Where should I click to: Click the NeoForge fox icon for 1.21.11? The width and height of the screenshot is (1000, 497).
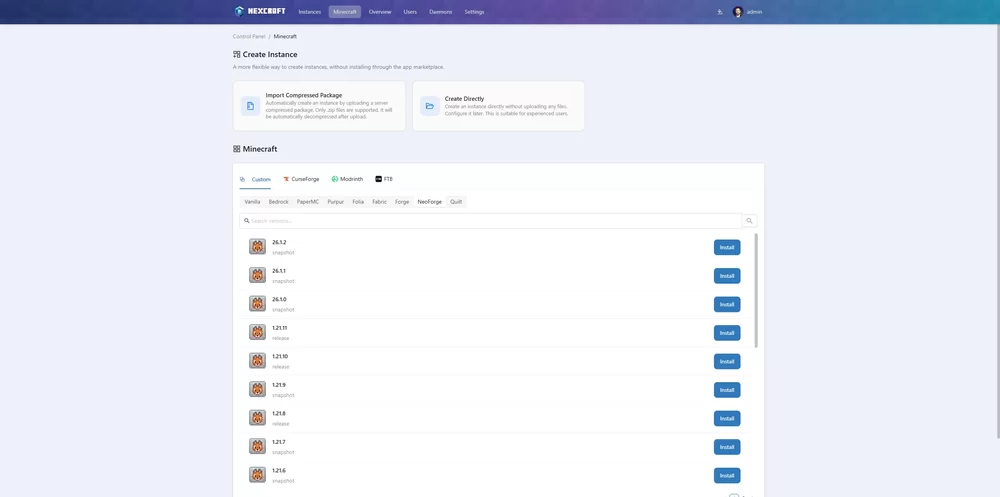(258, 332)
